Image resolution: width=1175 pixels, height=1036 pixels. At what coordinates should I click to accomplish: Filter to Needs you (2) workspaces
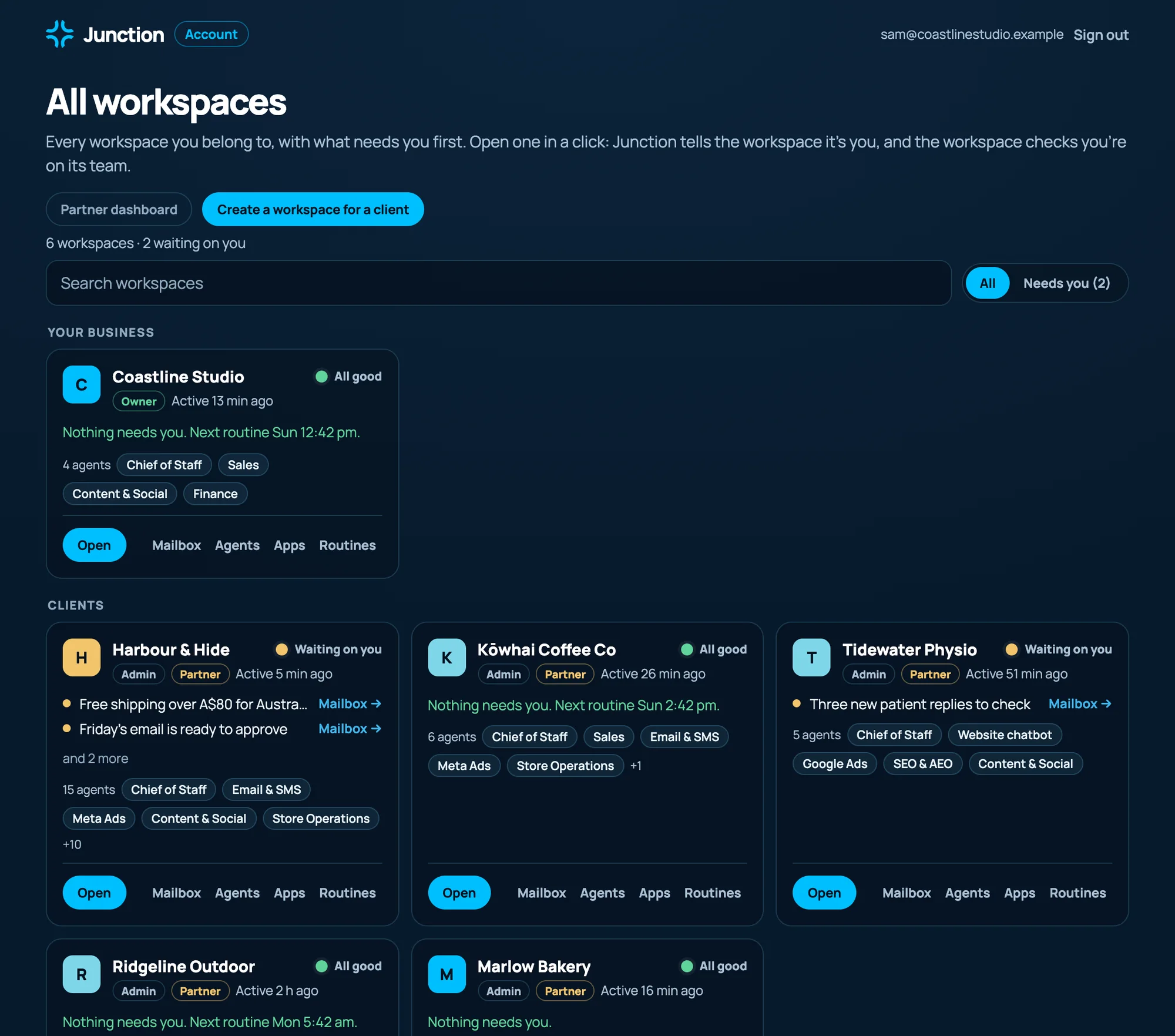pos(1066,283)
